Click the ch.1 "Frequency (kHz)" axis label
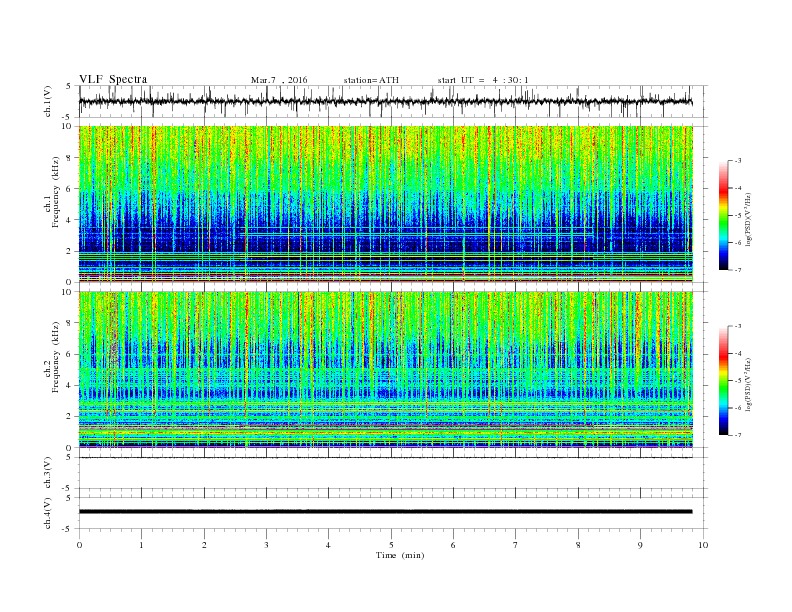The width and height of the screenshot is (792, 612). pyautogui.click(x=56, y=192)
